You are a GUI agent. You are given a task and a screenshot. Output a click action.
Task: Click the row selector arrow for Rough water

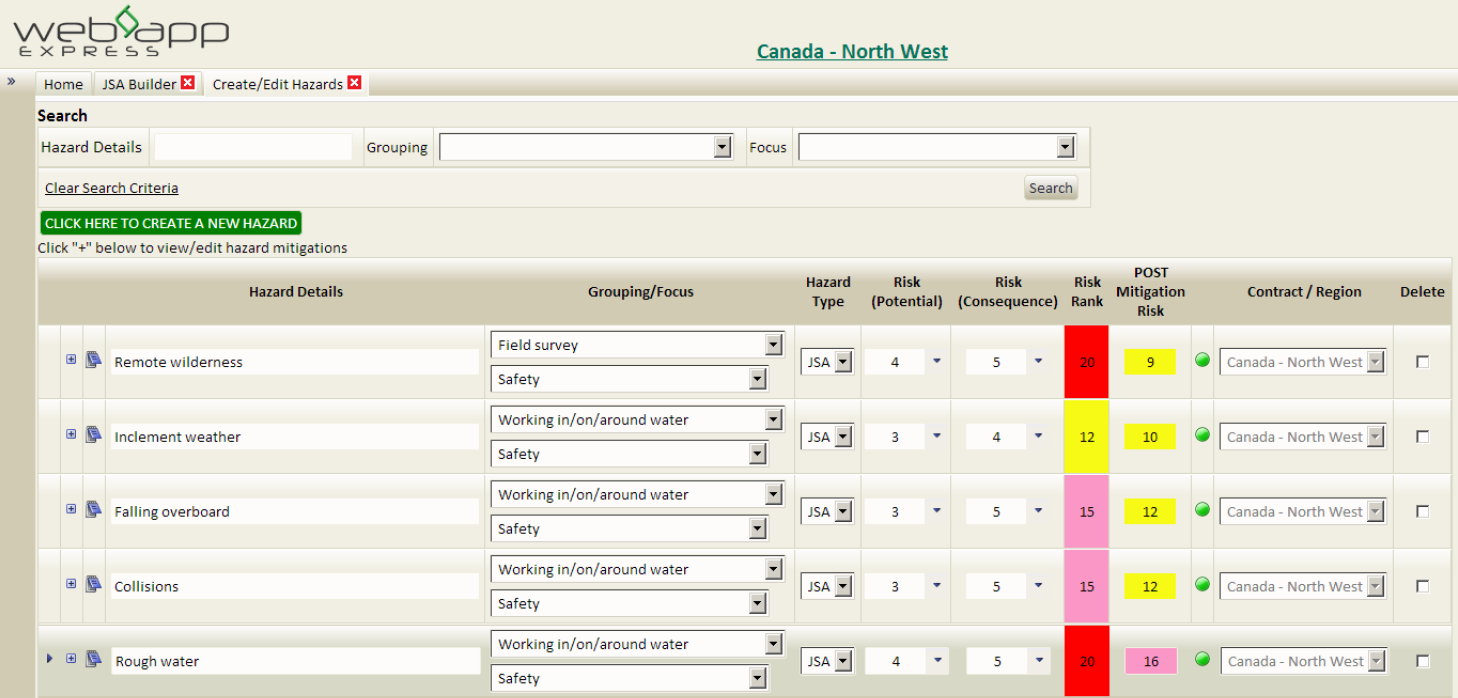click(50, 658)
